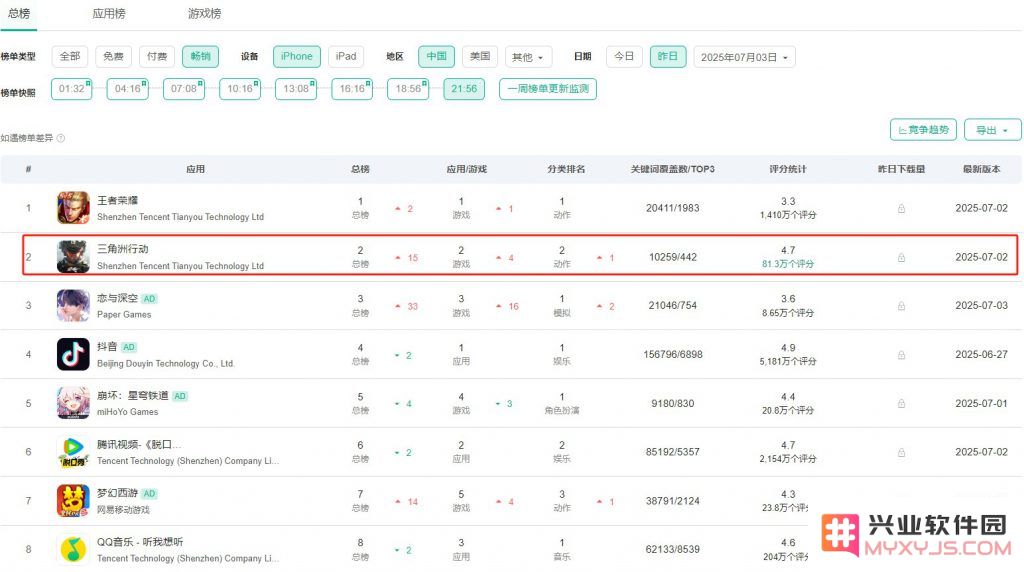The image size is (1024, 572).
Task: Open the 三角洲行动 app icon
Action: (73, 257)
